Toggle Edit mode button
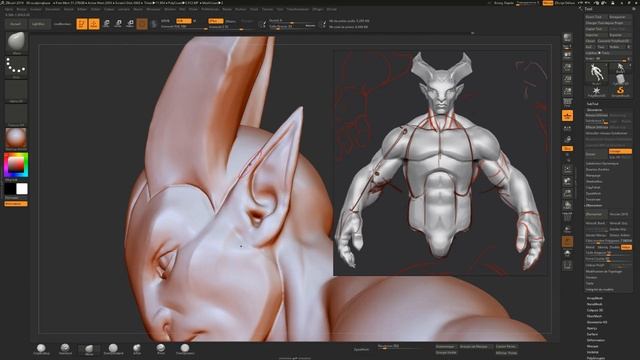 [x=82, y=24]
